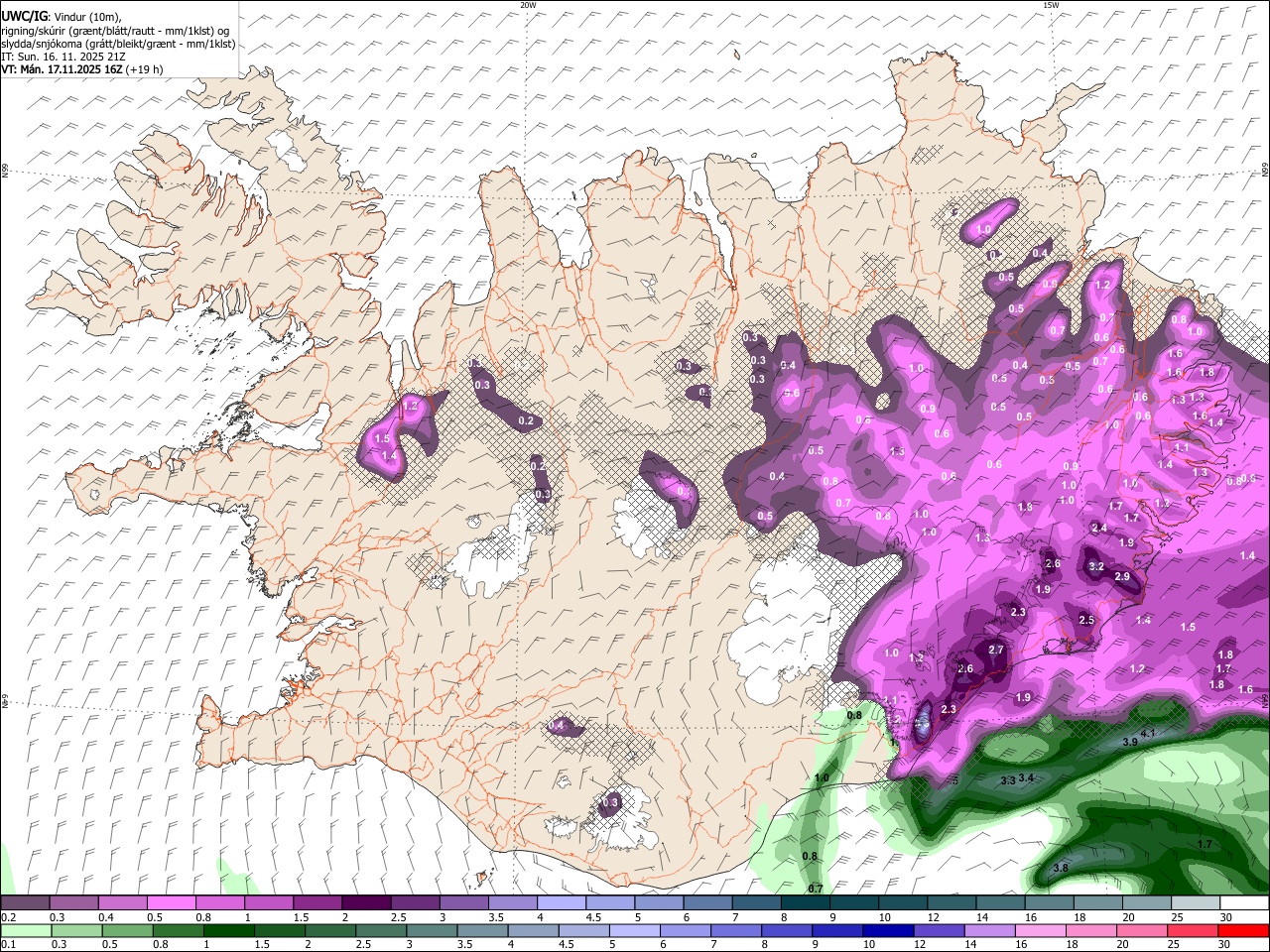Click the 2.9 snowfall value on map
This screenshot has height=952, width=1270.
pos(1122,577)
